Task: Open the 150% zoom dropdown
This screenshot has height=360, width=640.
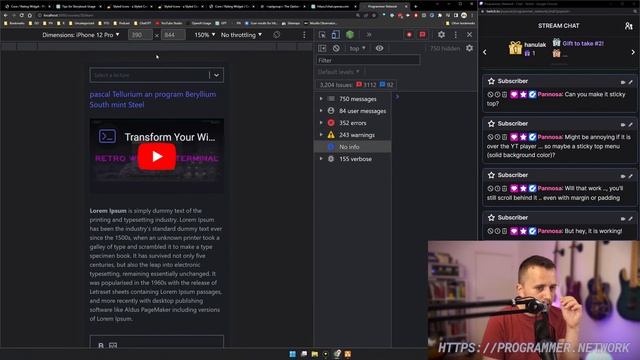Action: pos(204,35)
